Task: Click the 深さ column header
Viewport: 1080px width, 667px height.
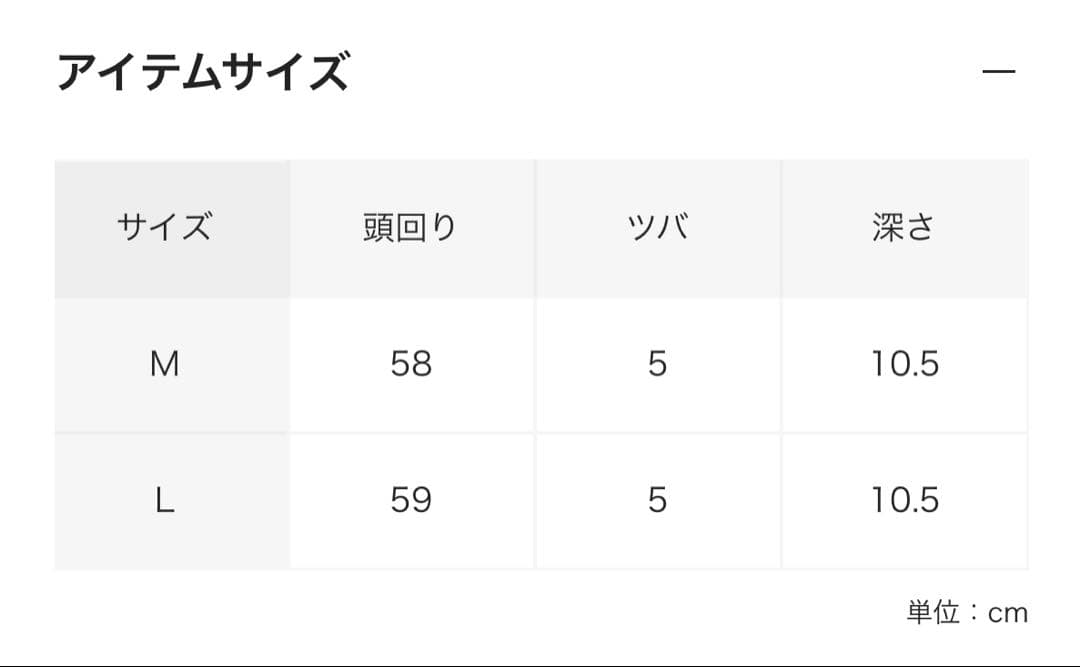Action: tap(904, 228)
